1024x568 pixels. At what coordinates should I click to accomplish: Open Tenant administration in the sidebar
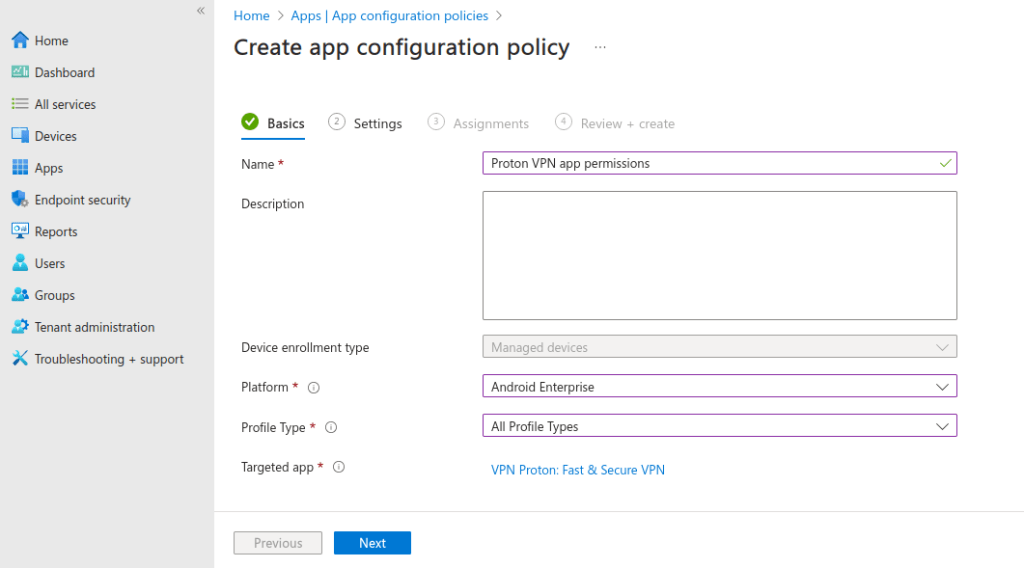click(95, 327)
